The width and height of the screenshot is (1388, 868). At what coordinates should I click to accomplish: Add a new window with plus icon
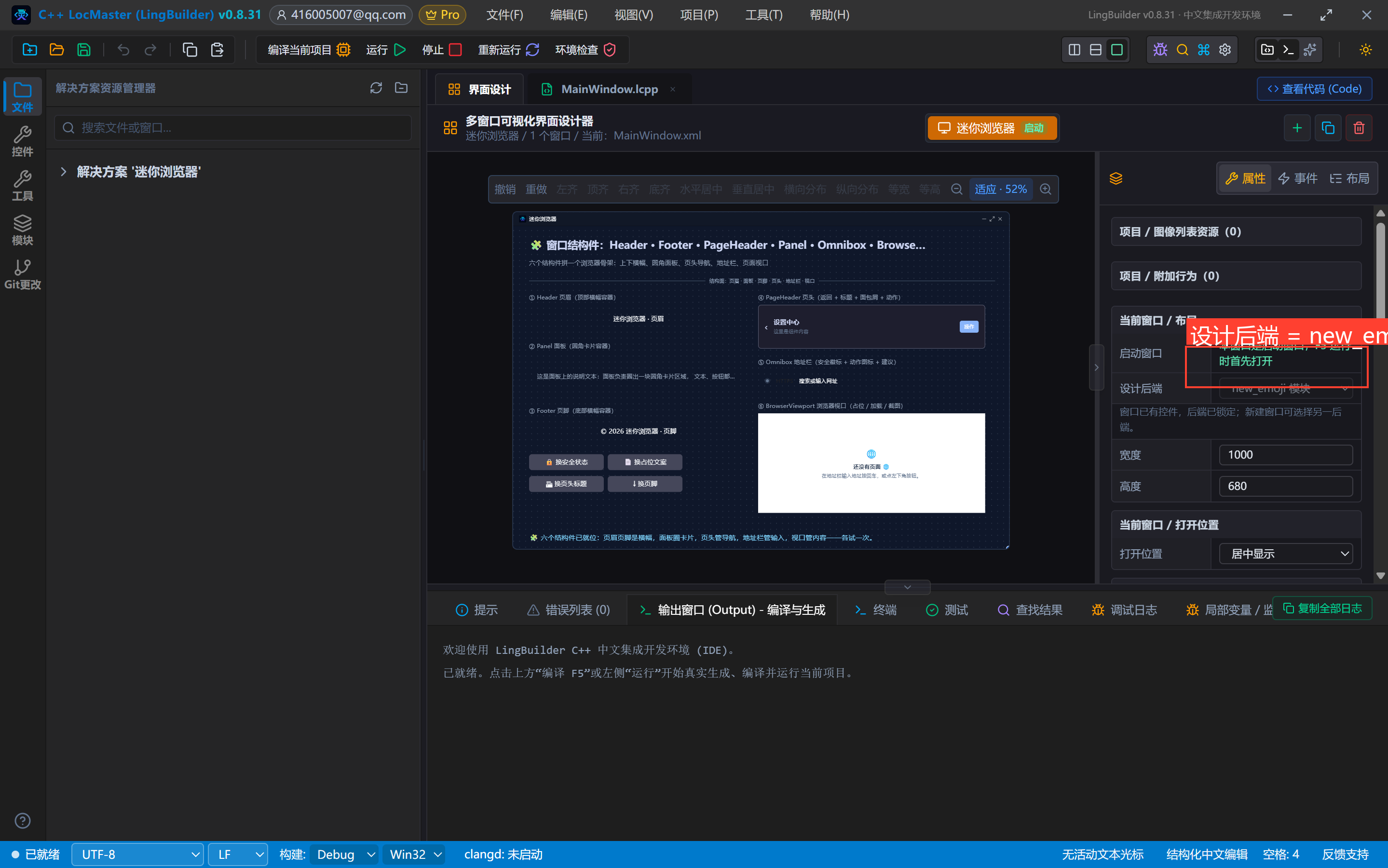(x=1297, y=128)
